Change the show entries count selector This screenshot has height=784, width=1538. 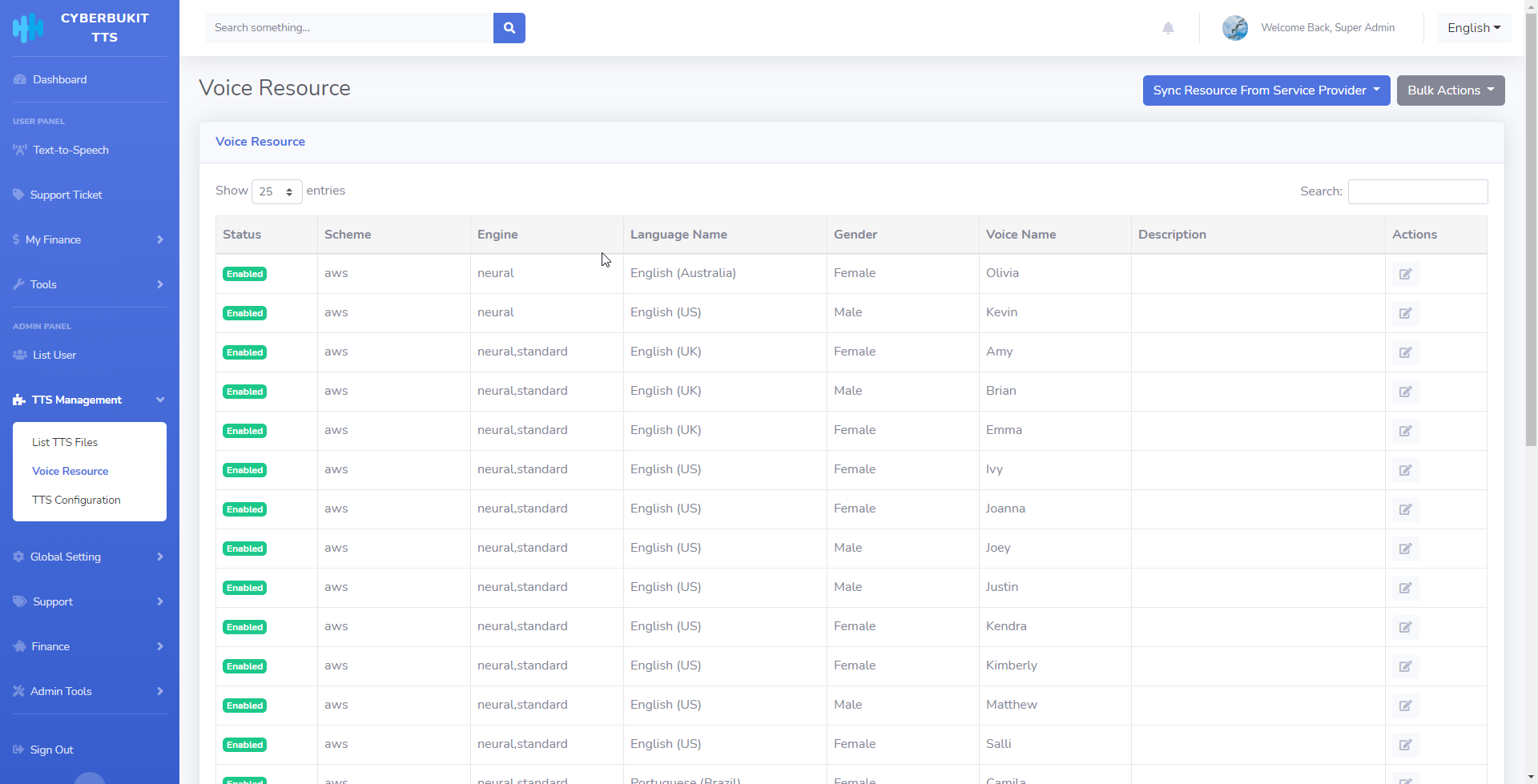[x=276, y=192]
